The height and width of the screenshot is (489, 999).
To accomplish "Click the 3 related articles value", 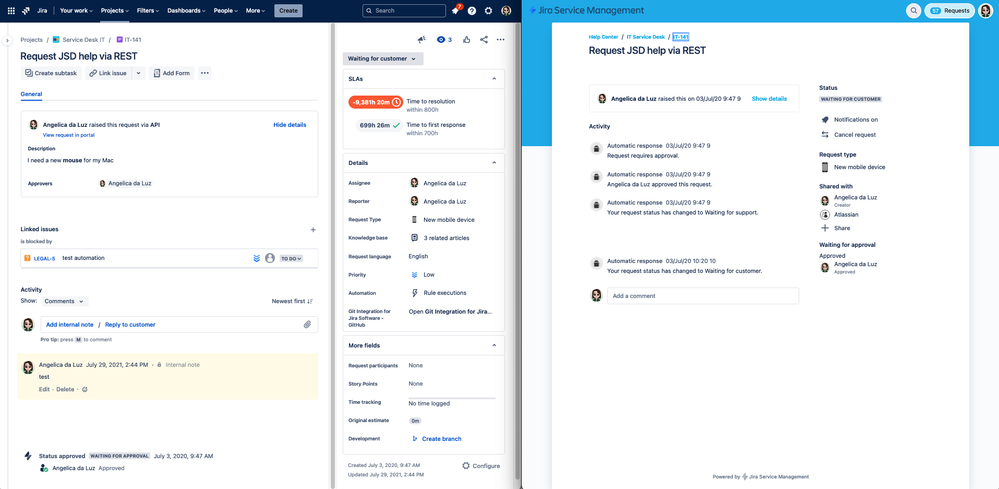I will pyautogui.click(x=447, y=238).
